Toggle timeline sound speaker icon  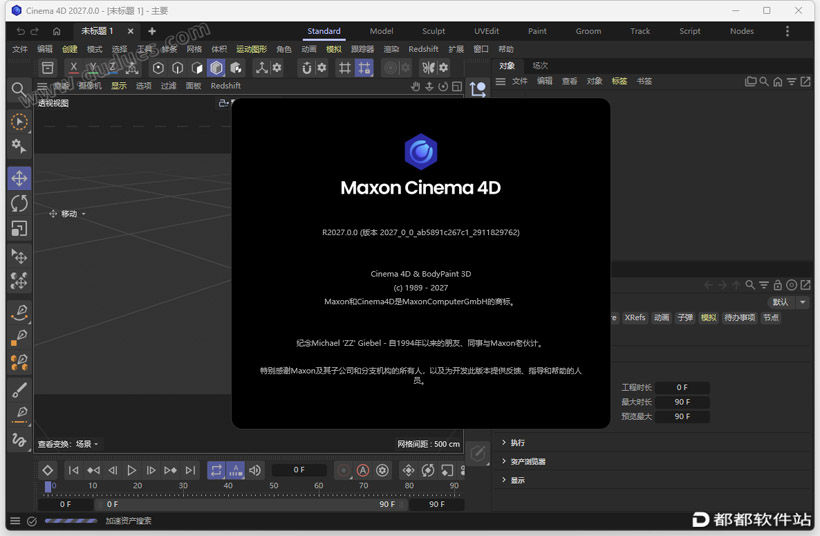[x=255, y=470]
